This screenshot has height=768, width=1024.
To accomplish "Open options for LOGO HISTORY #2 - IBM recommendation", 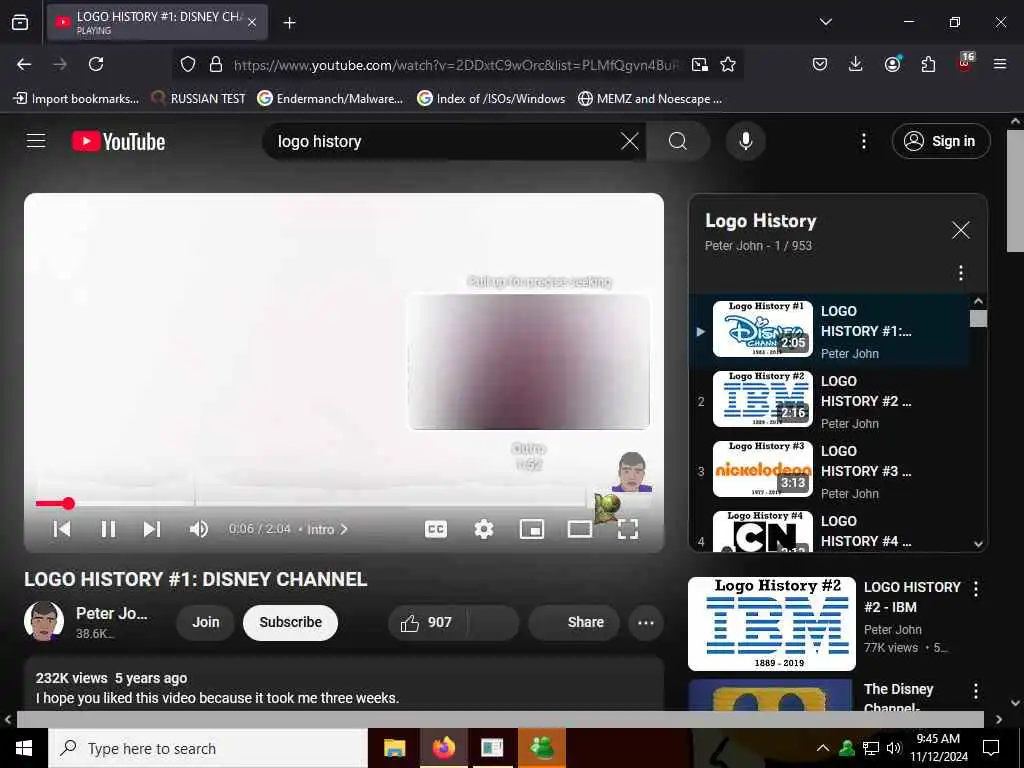I will click(x=976, y=589).
